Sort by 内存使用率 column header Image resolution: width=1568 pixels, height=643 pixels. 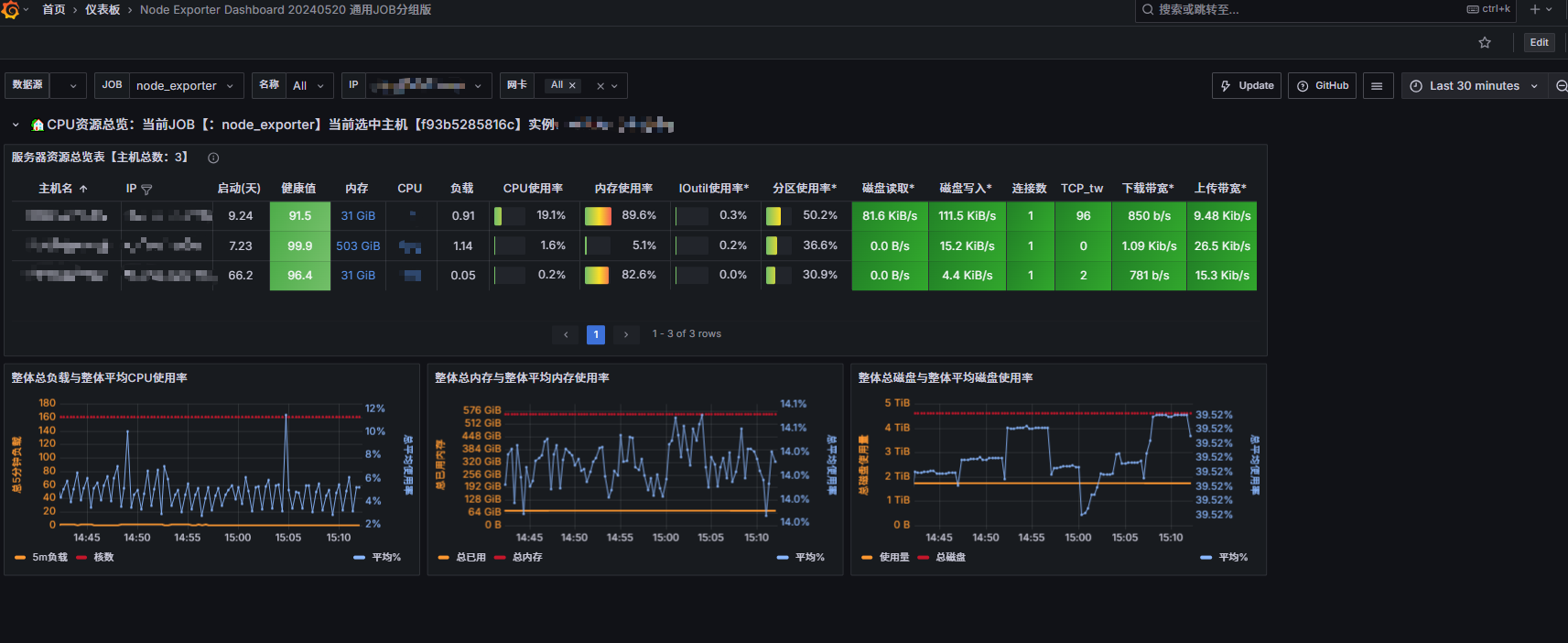(x=623, y=189)
